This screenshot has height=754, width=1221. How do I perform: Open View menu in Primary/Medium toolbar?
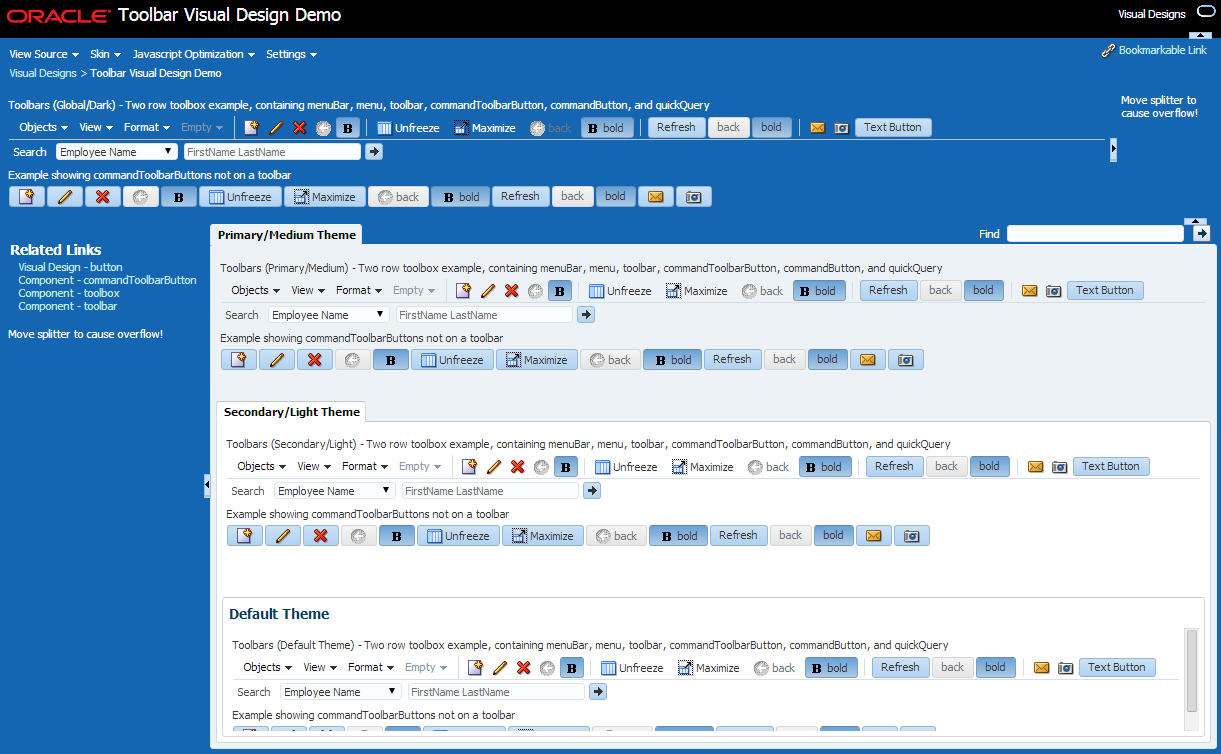tap(308, 291)
